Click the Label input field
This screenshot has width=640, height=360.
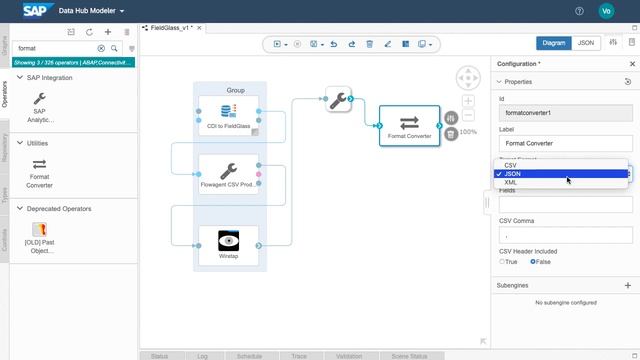point(566,144)
